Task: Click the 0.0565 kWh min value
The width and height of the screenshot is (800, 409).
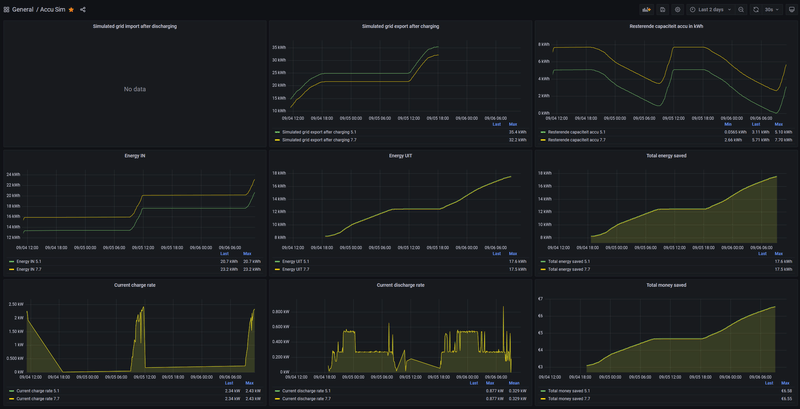Action: [737, 132]
